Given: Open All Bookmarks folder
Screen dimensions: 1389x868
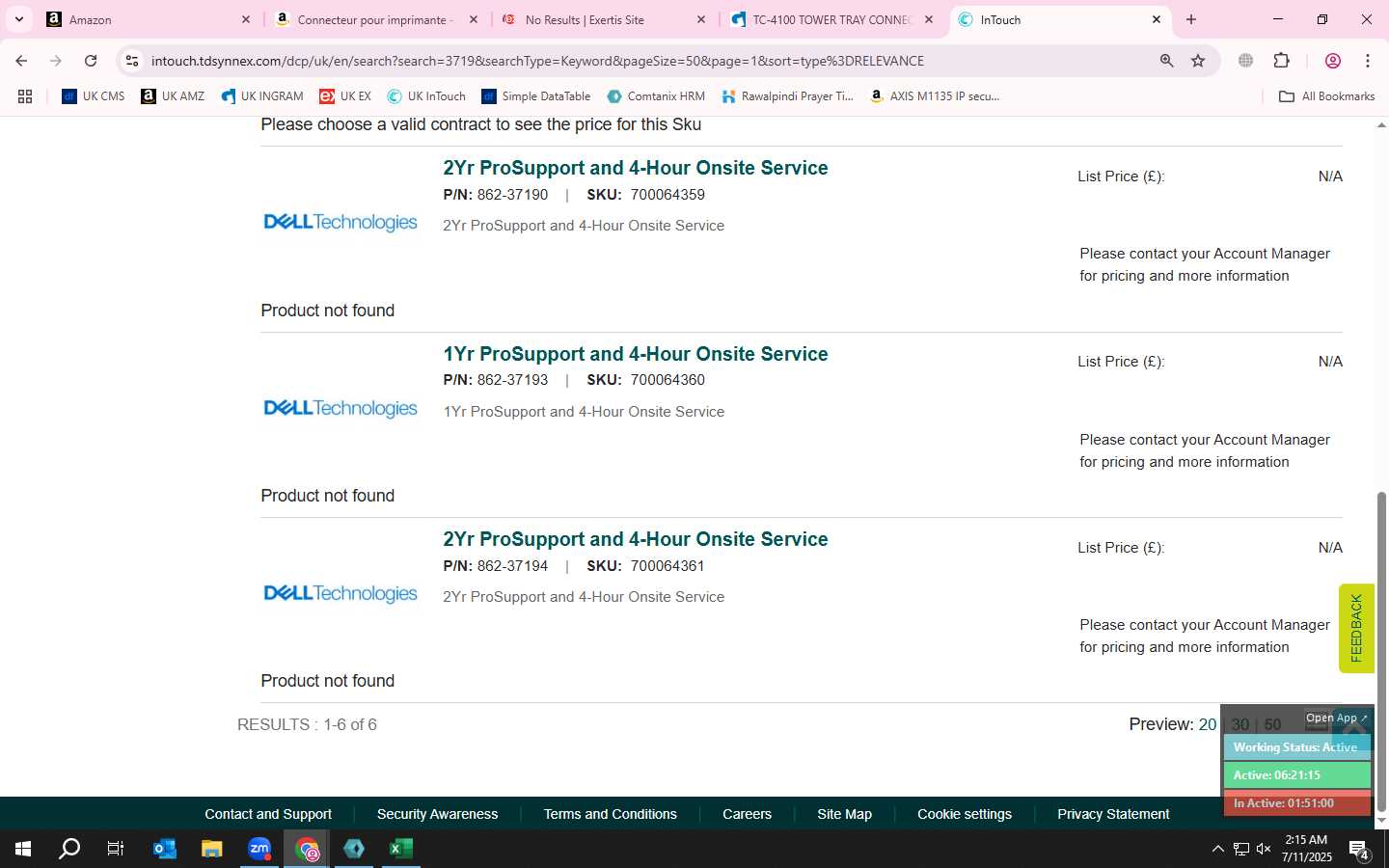Looking at the screenshot, I should tap(1326, 96).
